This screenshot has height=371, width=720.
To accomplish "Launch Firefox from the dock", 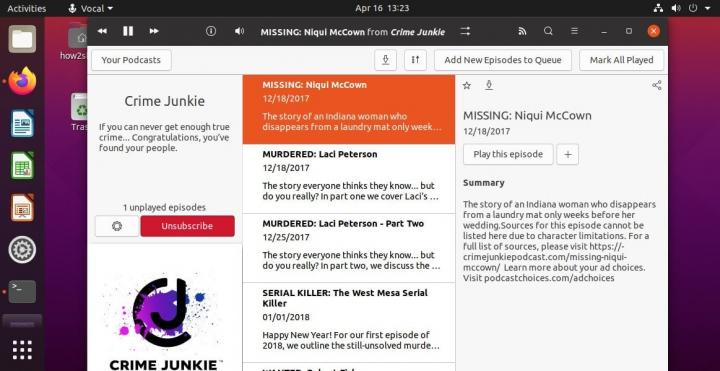I will tap(22, 81).
